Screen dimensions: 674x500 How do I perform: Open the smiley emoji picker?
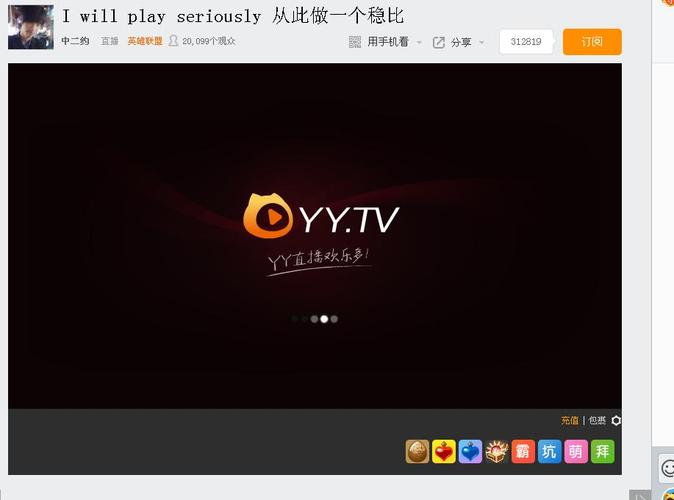point(666,468)
